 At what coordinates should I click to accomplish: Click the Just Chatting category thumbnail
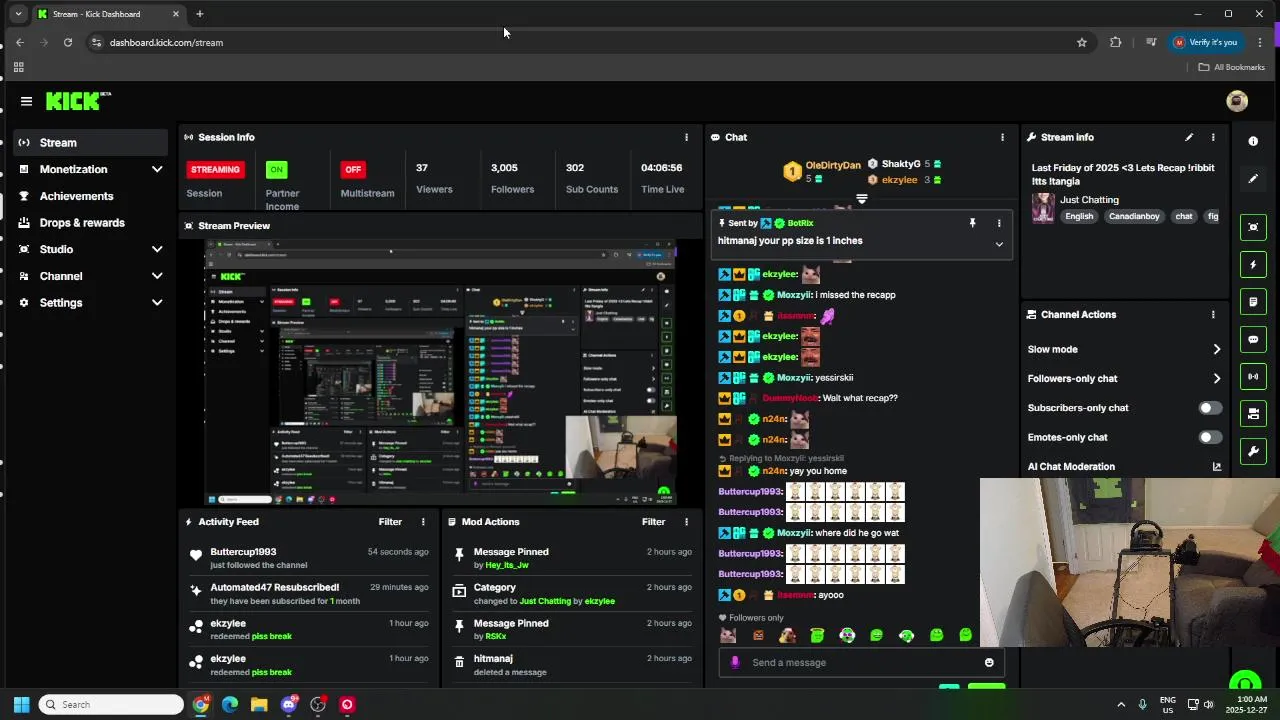1043,207
